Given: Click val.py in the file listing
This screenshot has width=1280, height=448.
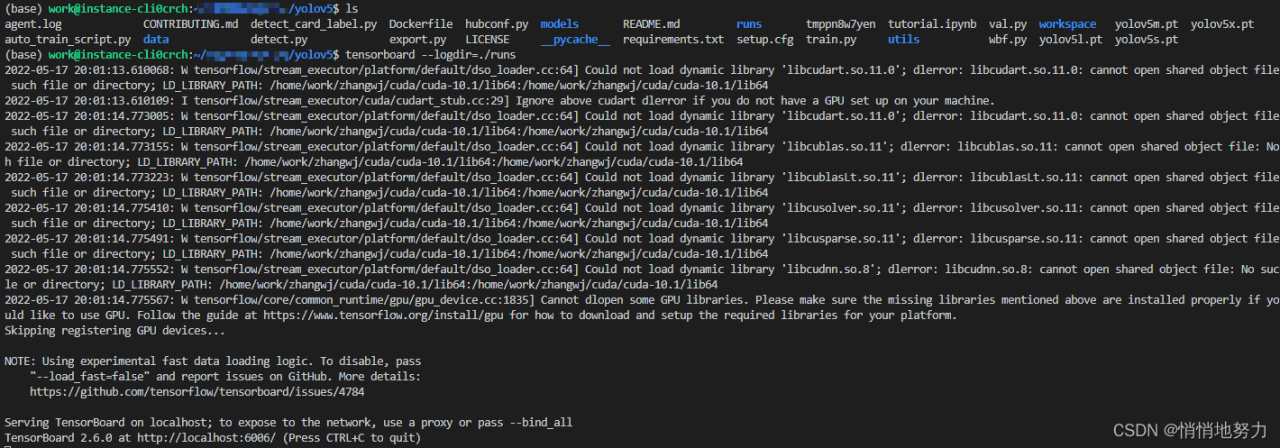Looking at the screenshot, I should (1008, 24).
